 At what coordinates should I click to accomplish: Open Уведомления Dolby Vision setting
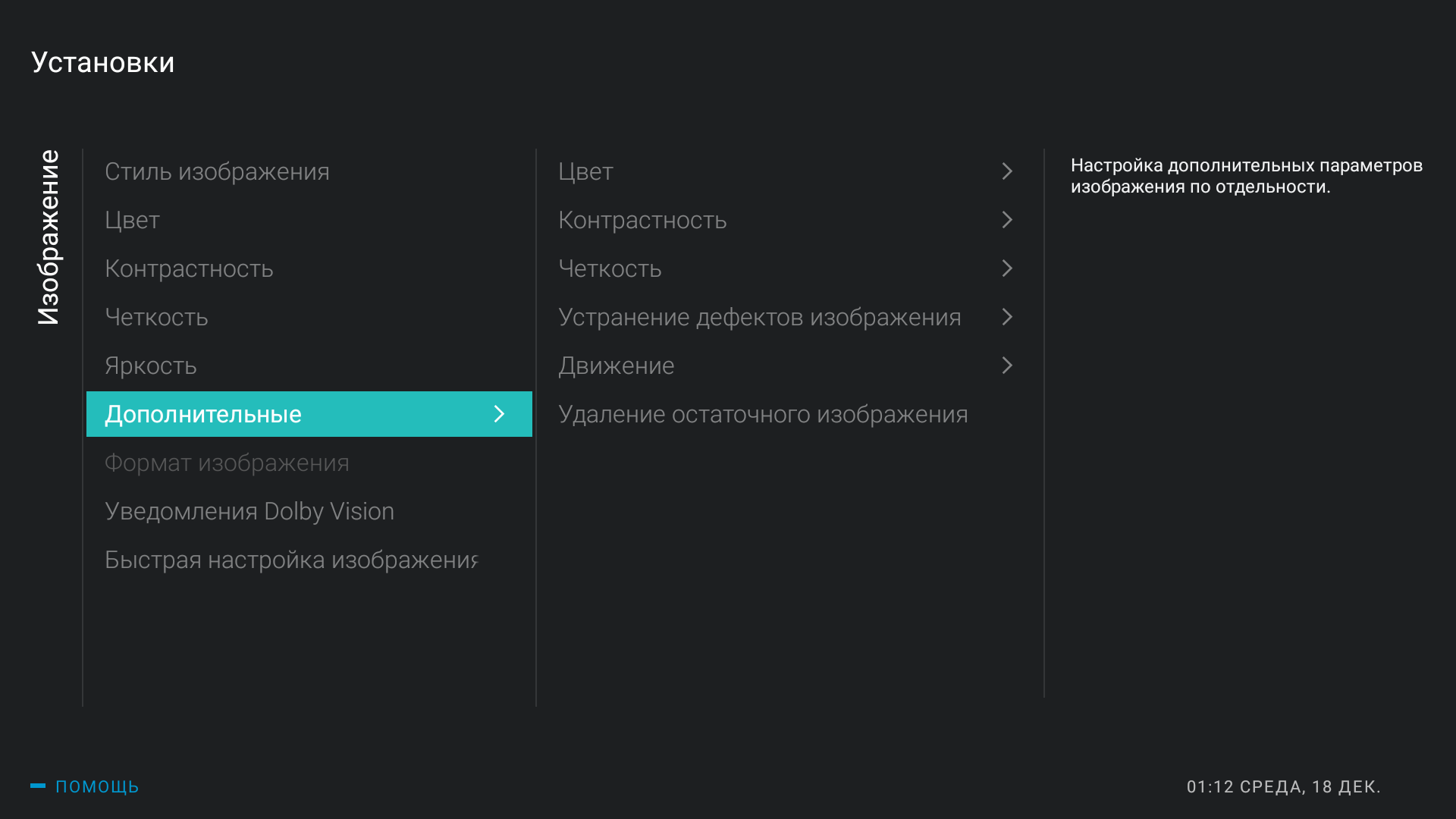click(249, 512)
